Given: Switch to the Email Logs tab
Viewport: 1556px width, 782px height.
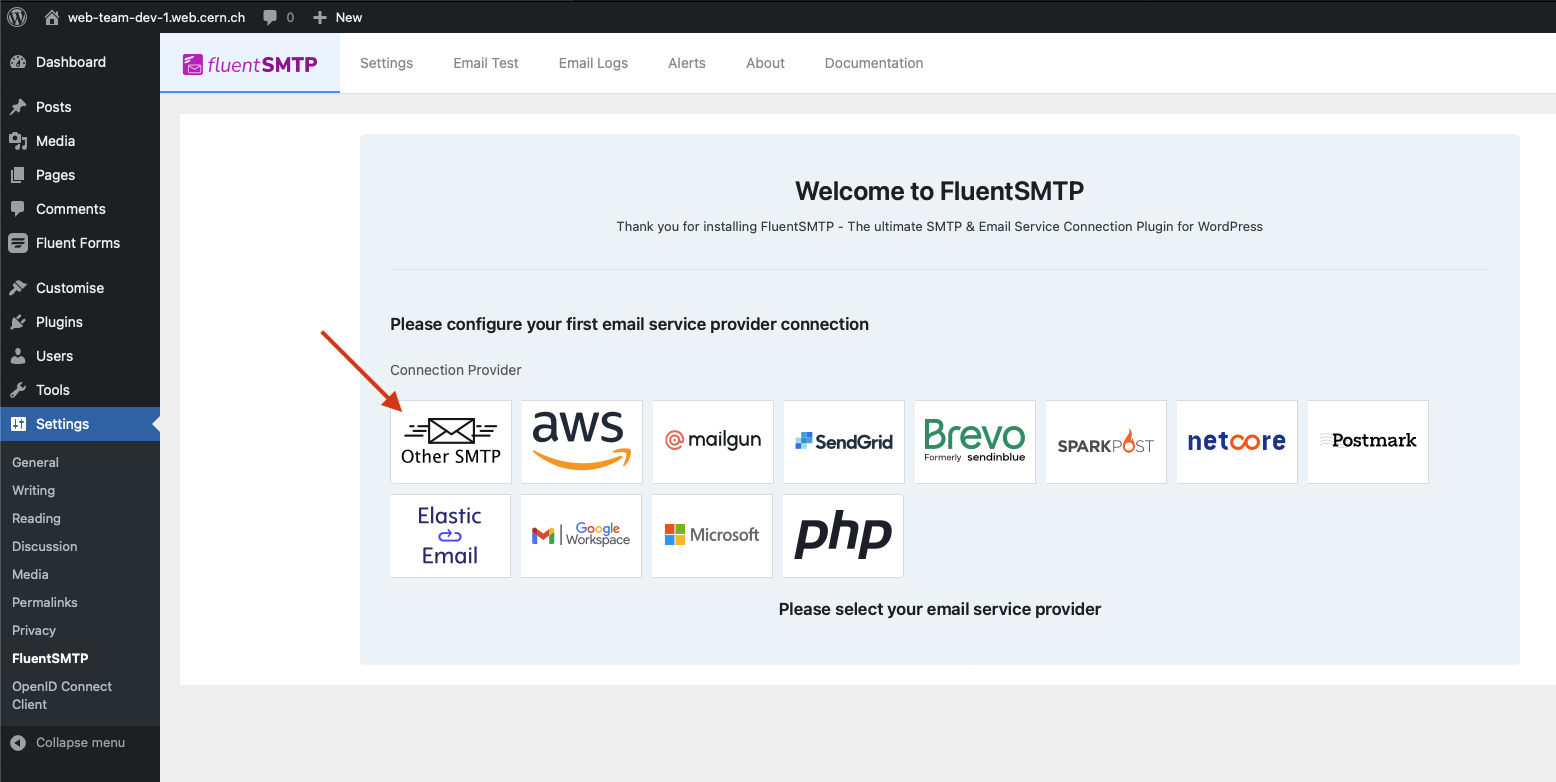Looking at the screenshot, I should click(x=593, y=63).
